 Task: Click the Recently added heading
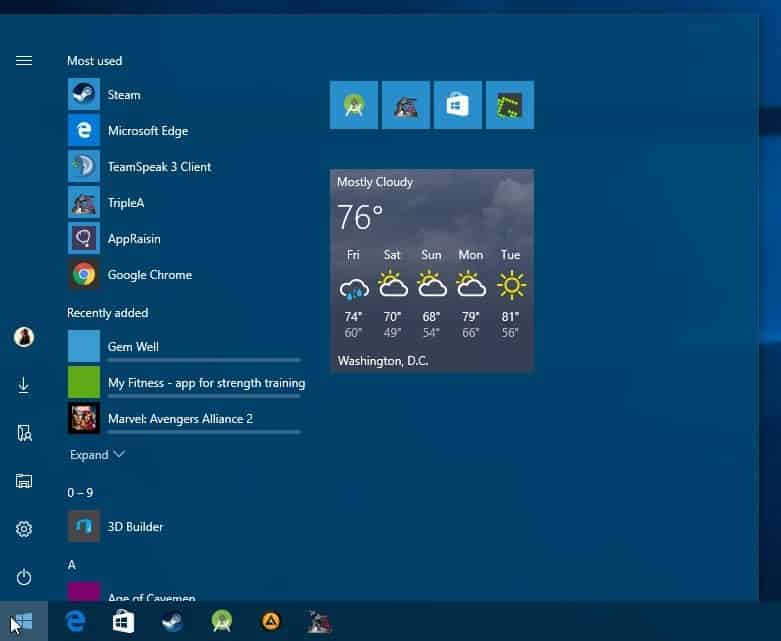click(x=108, y=313)
